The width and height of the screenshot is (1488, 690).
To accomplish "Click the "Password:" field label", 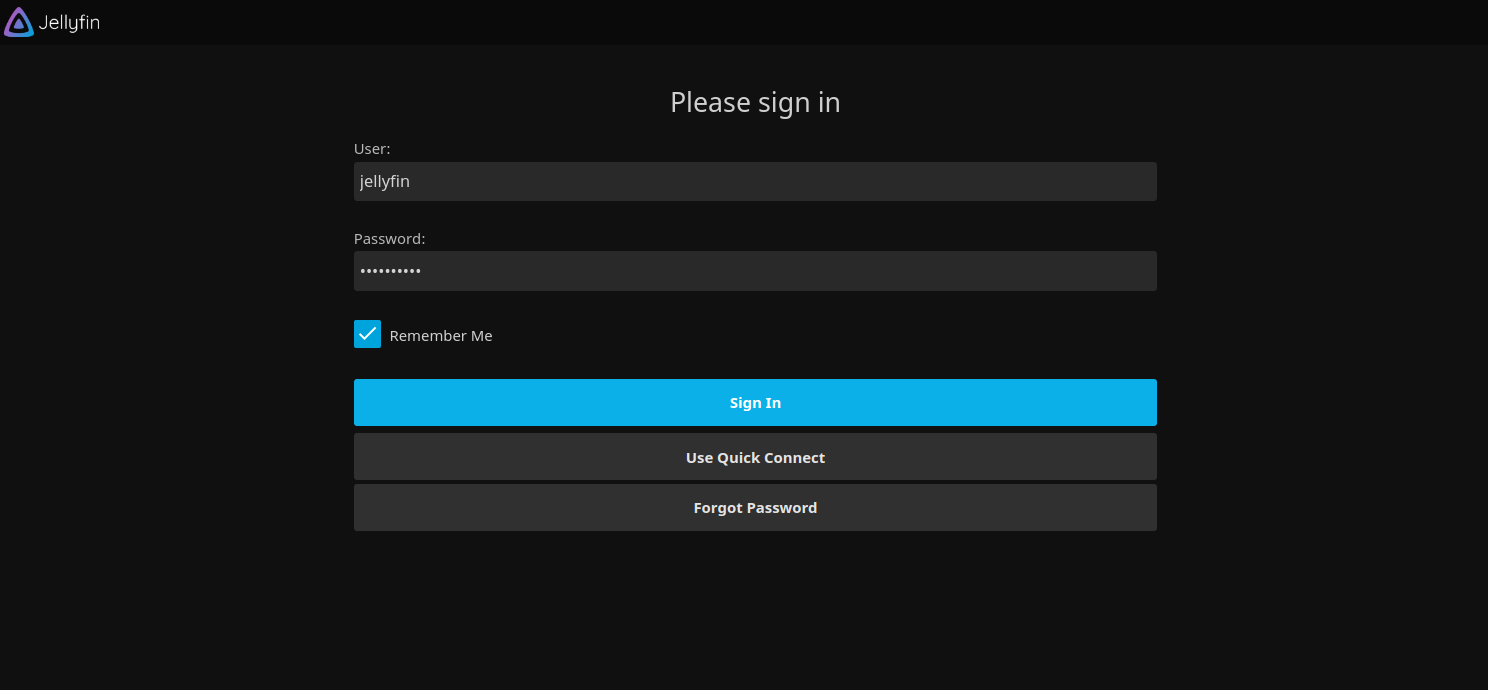I will [x=389, y=239].
